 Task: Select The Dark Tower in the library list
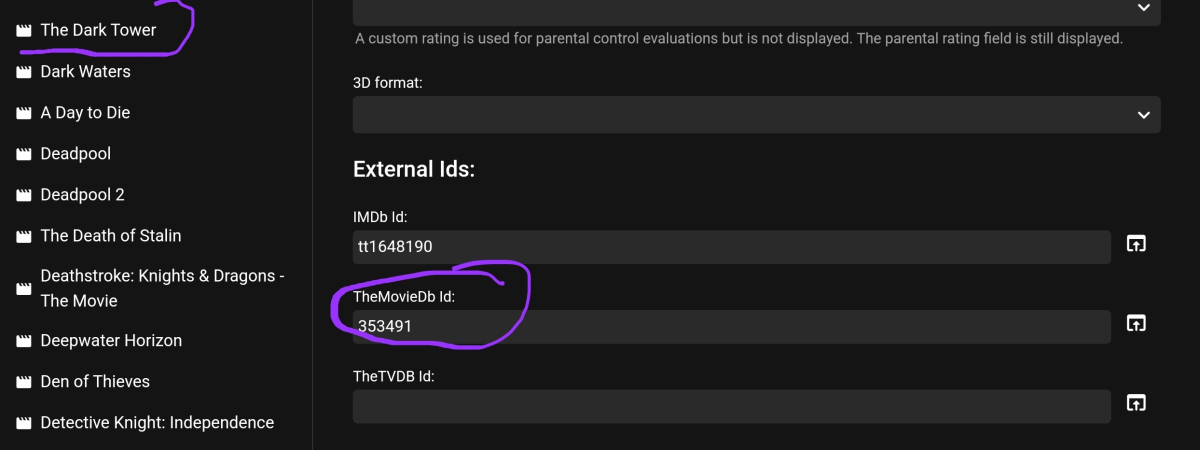coord(98,30)
